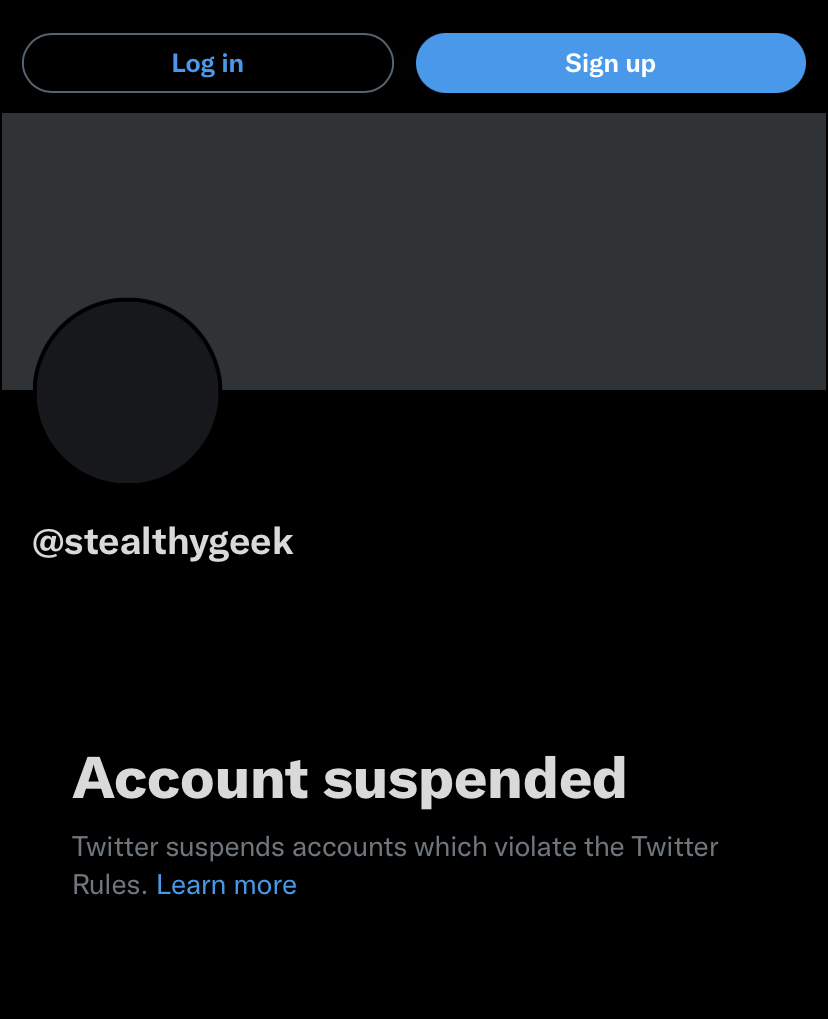This screenshot has width=828, height=1019.
Task: Open the Learn more link
Action: point(226,884)
